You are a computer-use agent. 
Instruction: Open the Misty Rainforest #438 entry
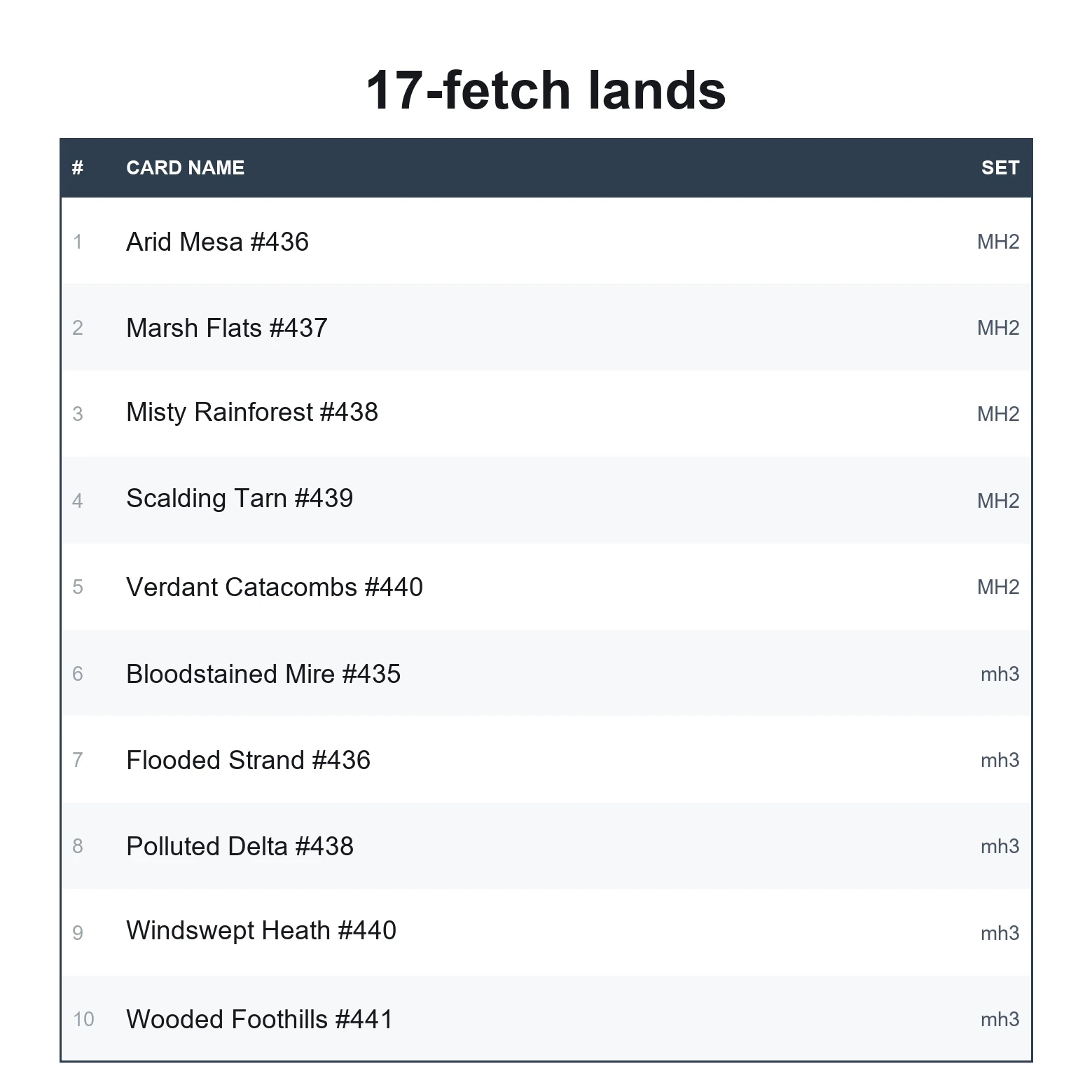546,413
